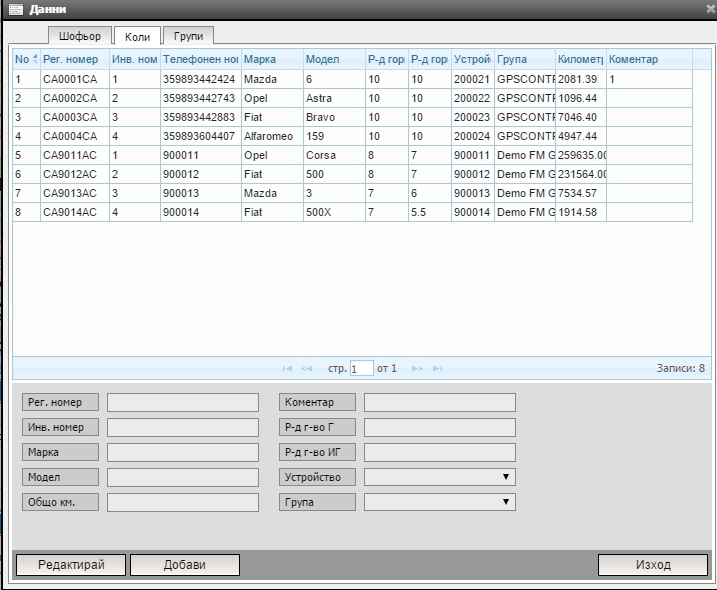Click device number 200021 cell
Viewport: 717px width, 590px height.
tap(472, 79)
